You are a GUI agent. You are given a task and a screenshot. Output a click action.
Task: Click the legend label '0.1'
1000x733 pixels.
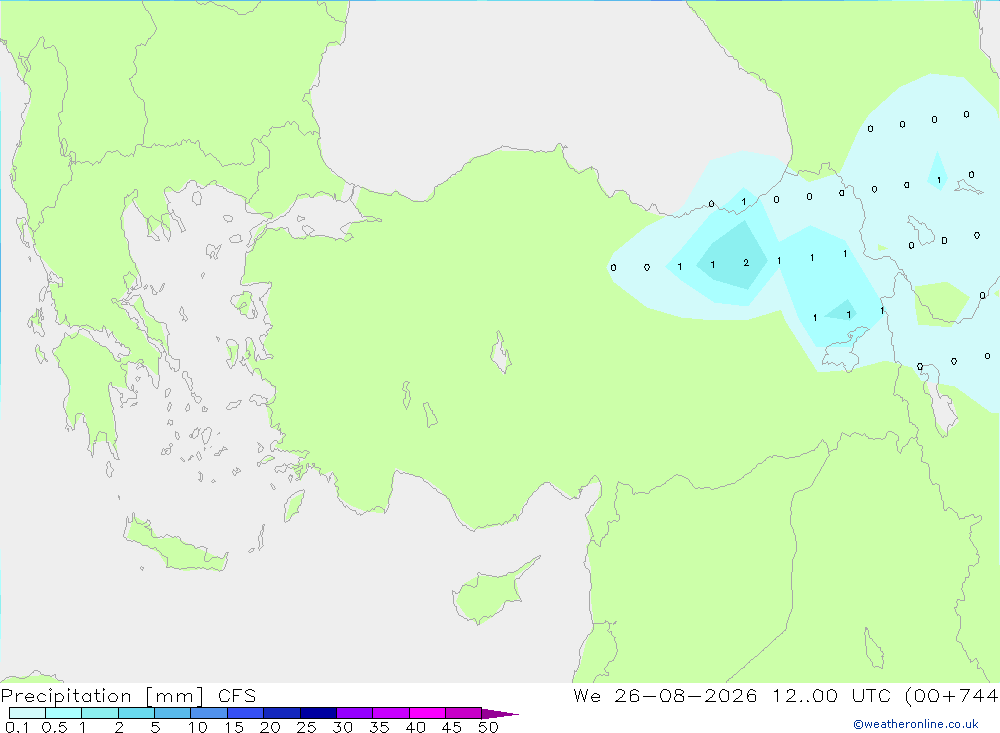[x=17, y=727]
